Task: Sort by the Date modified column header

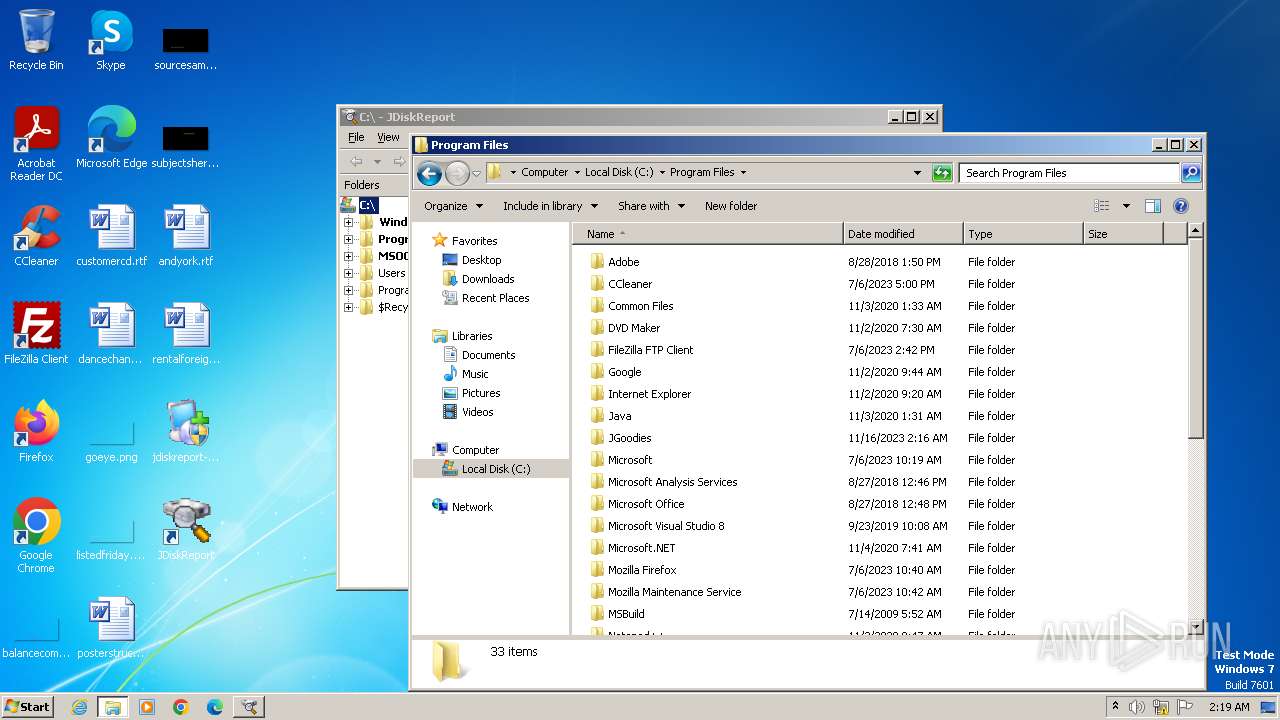Action: (903, 234)
